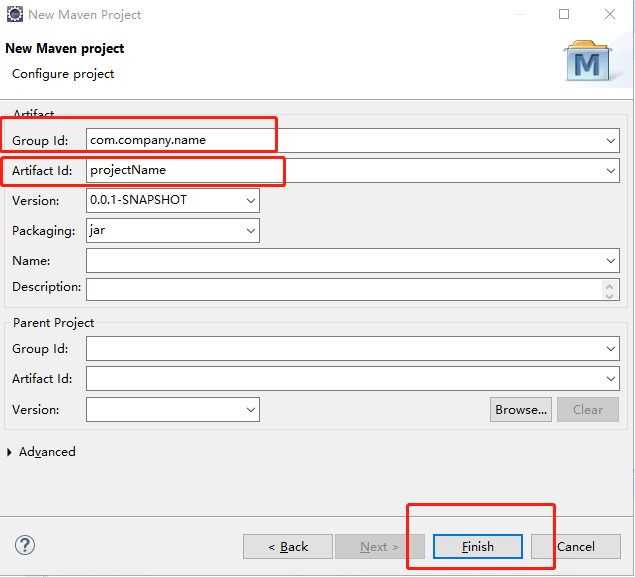Open the help question mark icon
Viewport: 635px width, 577px height.
tap(25, 545)
